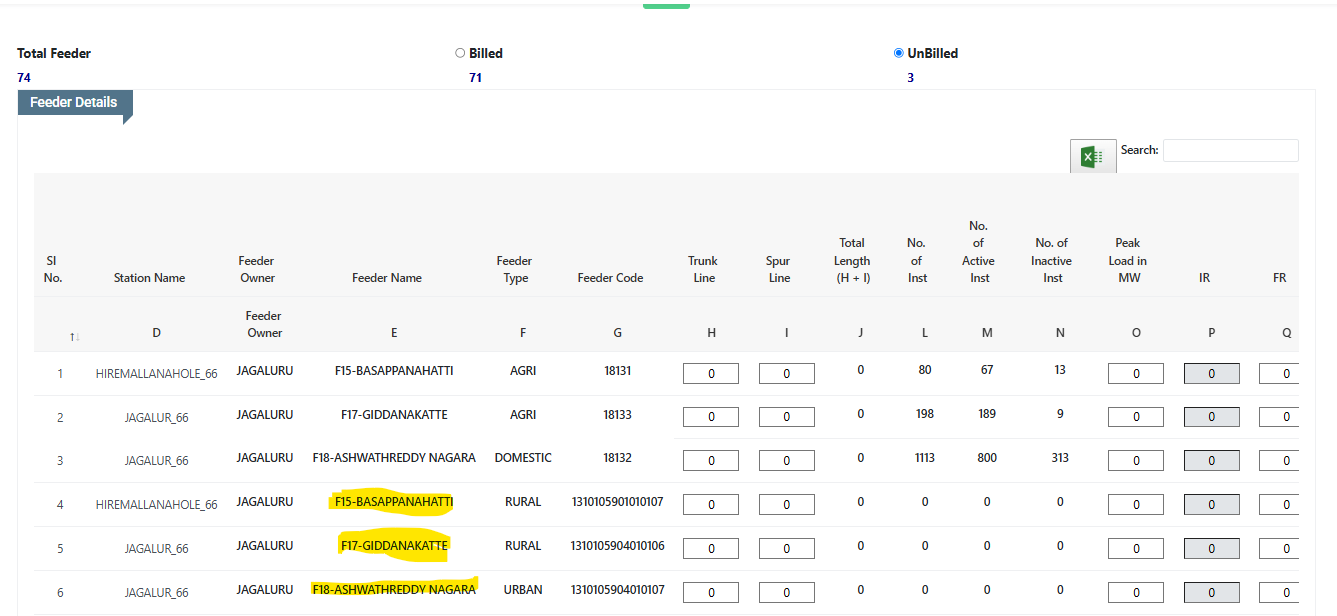The width and height of the screenshot is (1337, 616).
Task: Click feeder code 1310105904010107 cell
Action: click(x=617, y=590)
